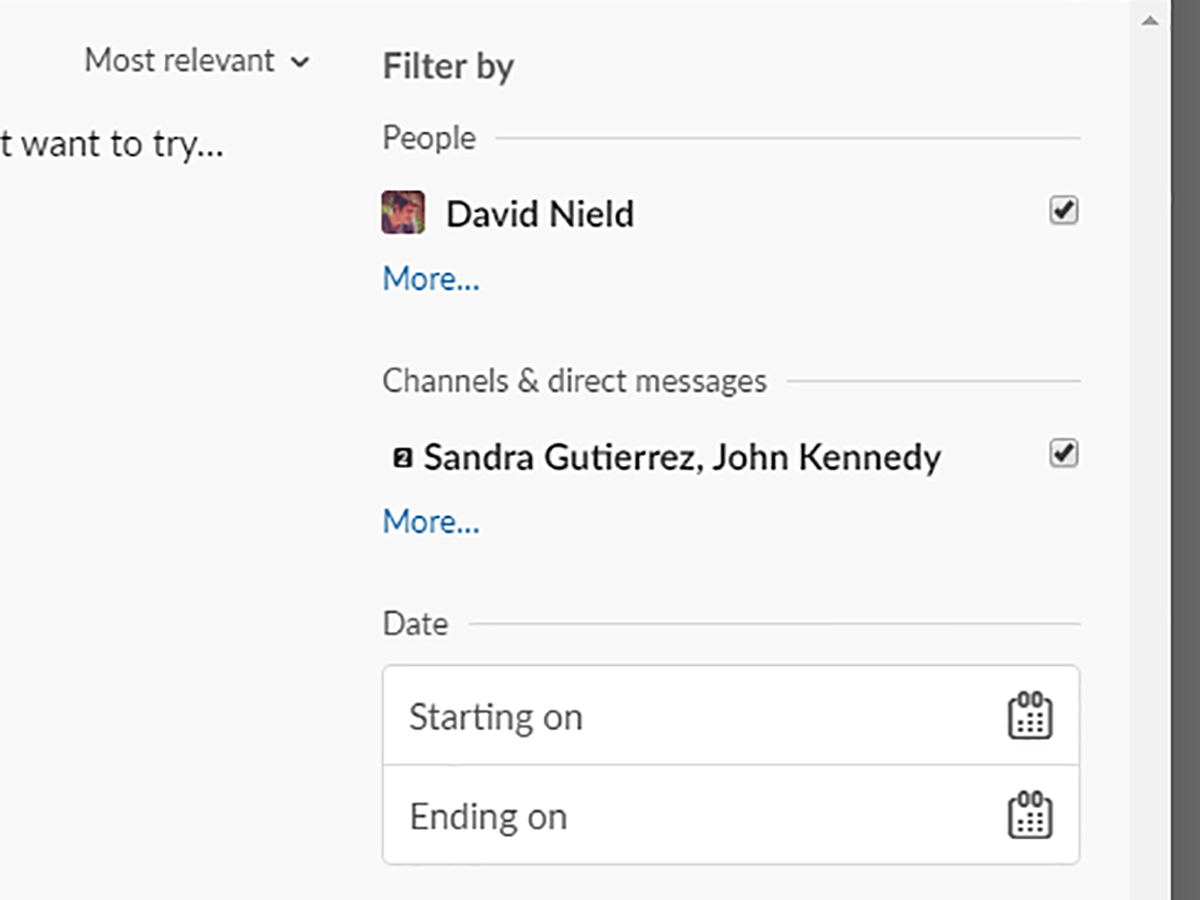This screenshot has width=1200, height=900.
Task: Click David Nield's profile avatar
Action: [403, 213]
